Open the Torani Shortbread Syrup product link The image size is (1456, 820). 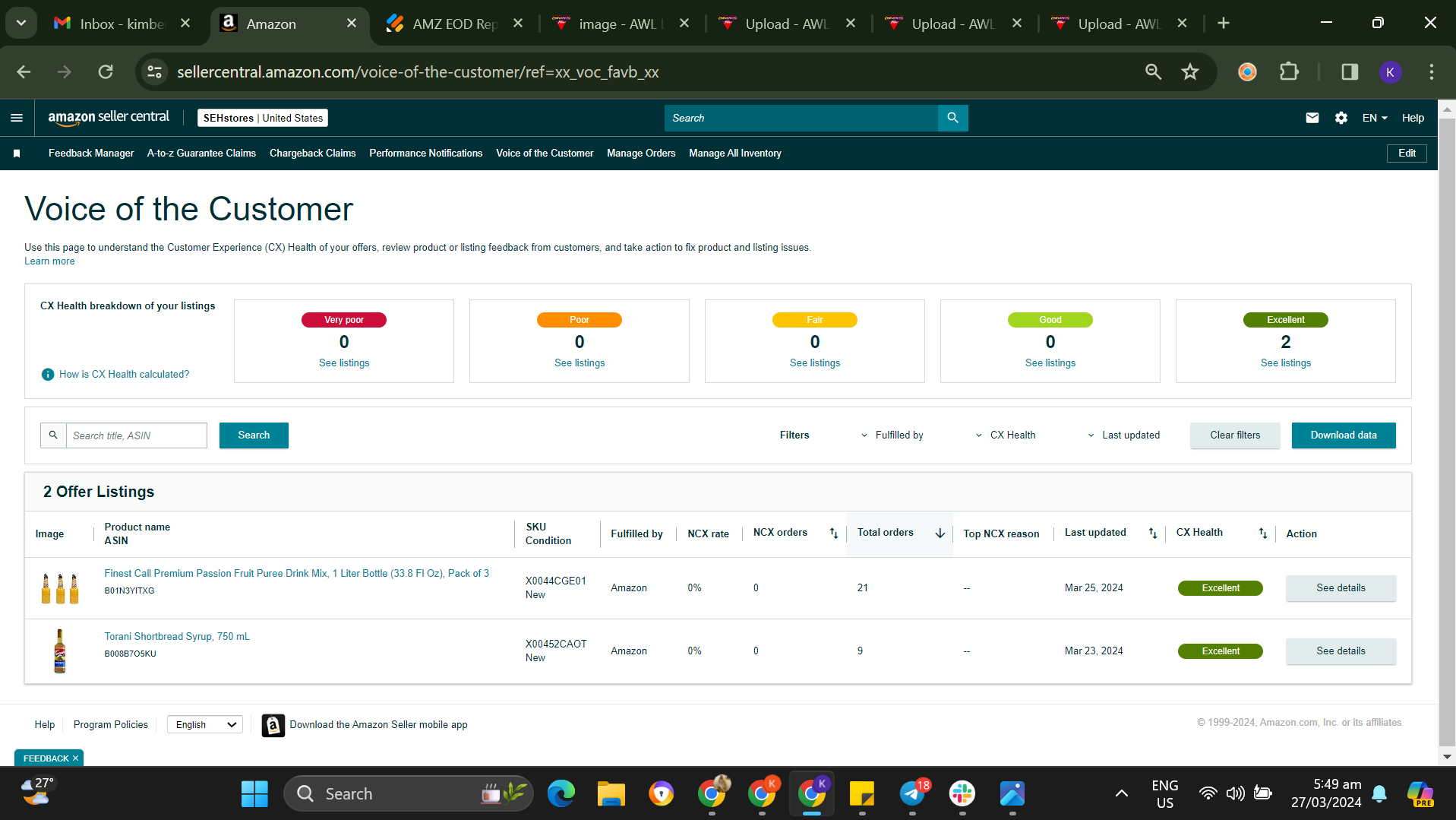point(177,637)
